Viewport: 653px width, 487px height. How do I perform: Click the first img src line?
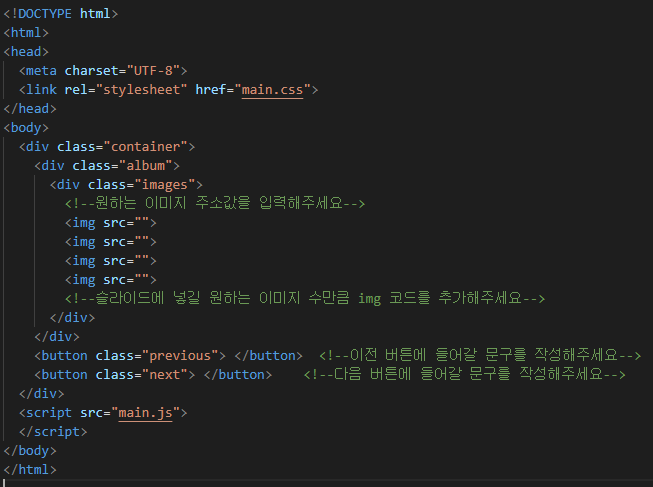110,223
